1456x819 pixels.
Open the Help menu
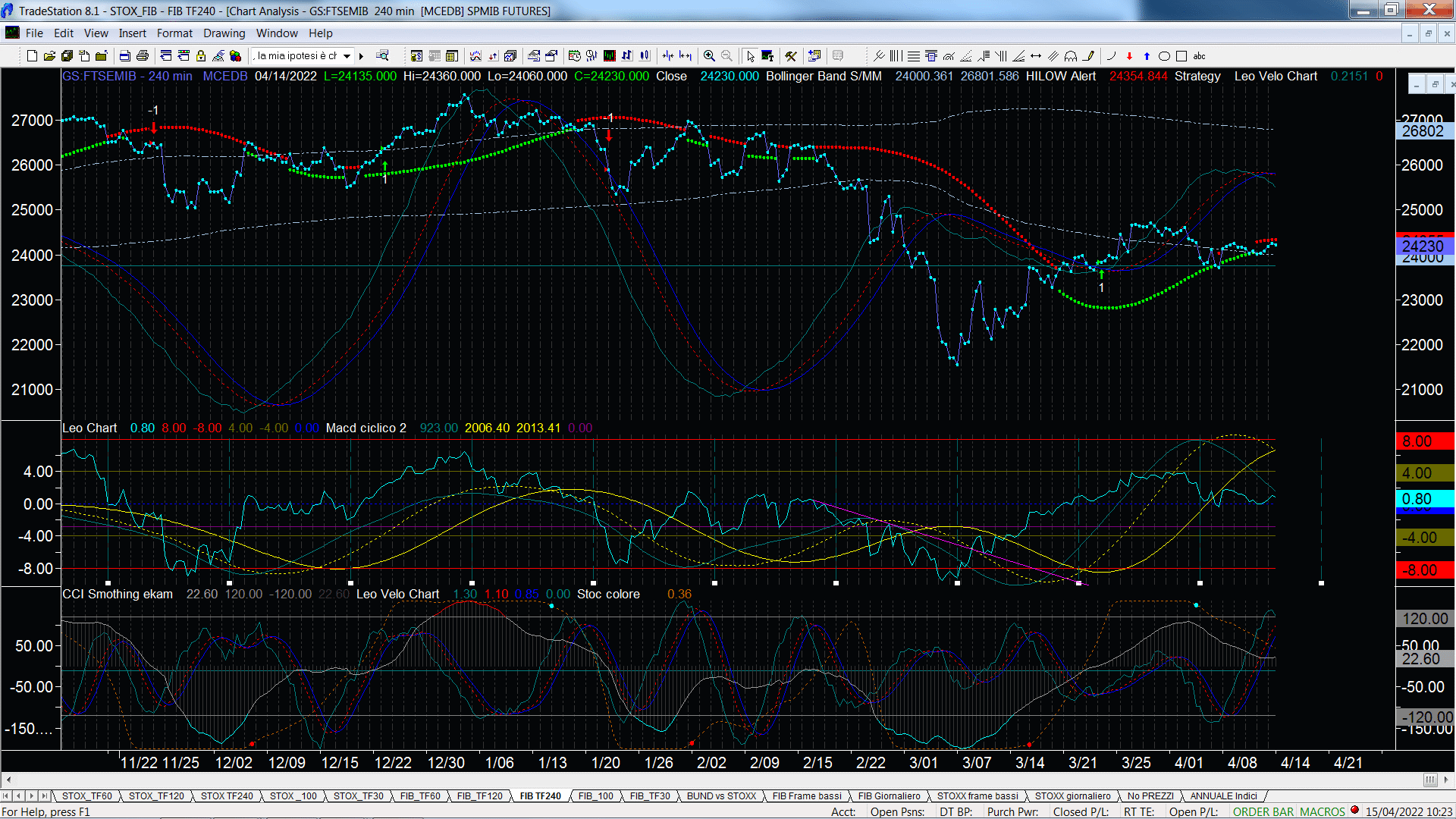[x=321, y=33]
